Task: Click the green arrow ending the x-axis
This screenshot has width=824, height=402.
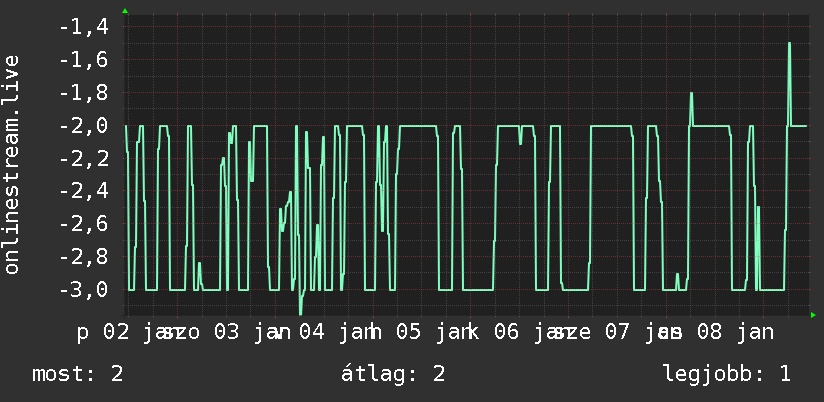Action: tap(813, 315)
